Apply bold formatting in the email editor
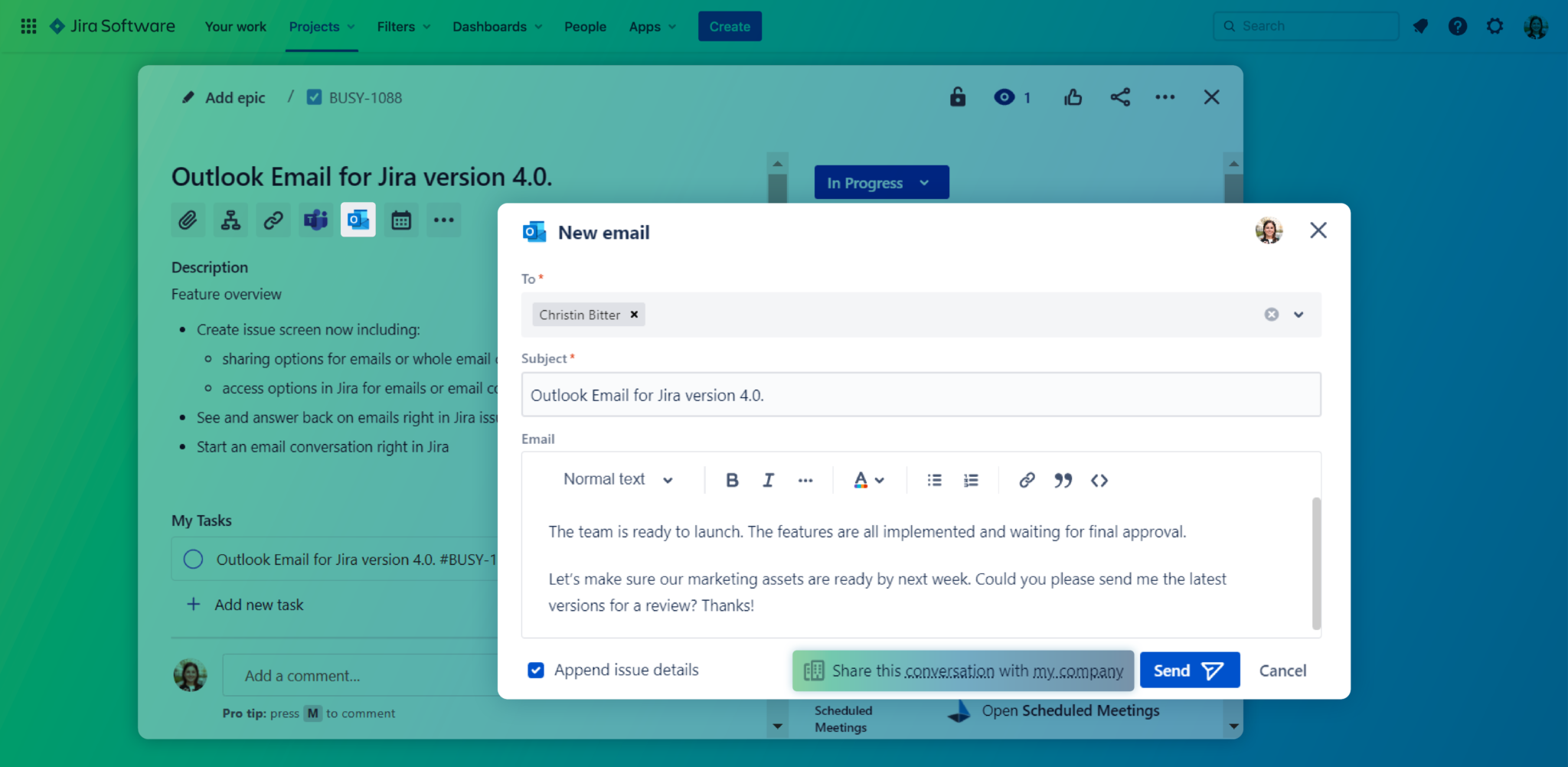This screenshot has height=767, width=1568. coord(731,480)
